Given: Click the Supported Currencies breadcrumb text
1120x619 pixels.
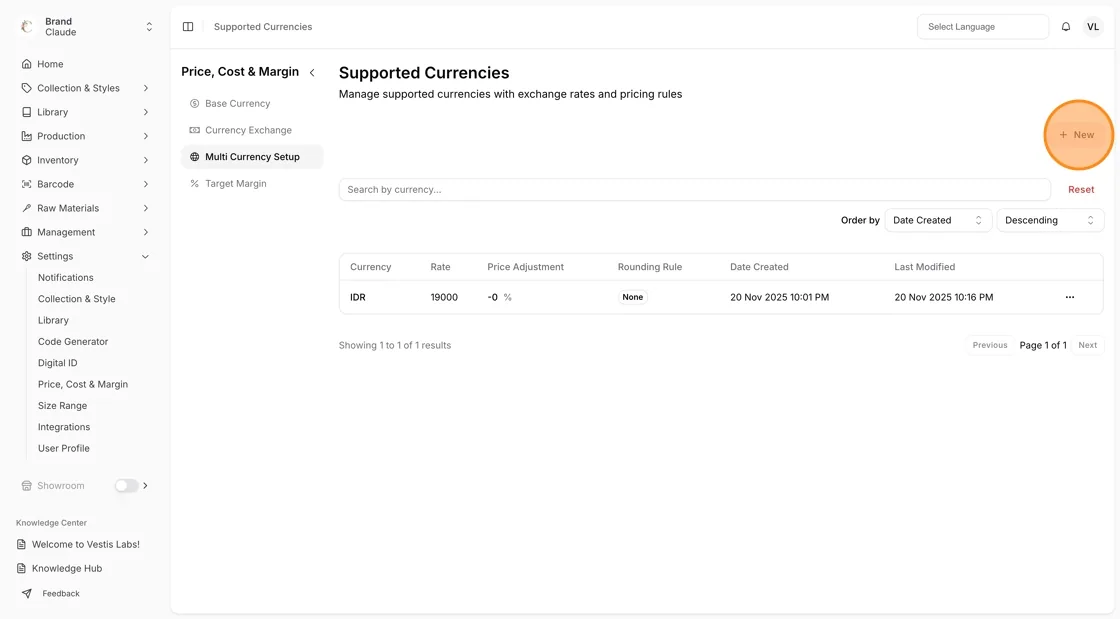Looking at the screenshot, I should coord(263,26).
